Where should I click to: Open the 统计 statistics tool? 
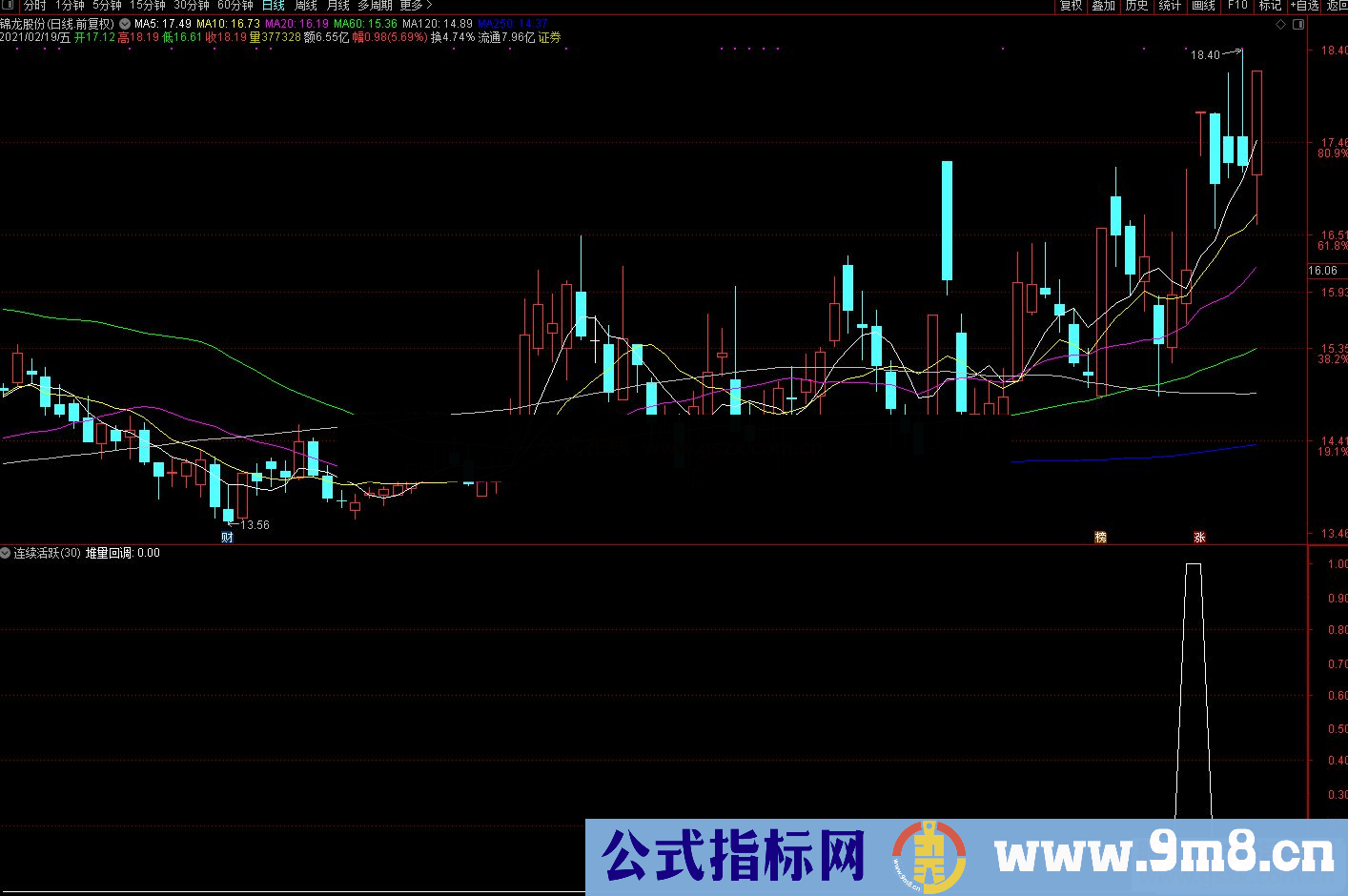[x=1169, y=6]
